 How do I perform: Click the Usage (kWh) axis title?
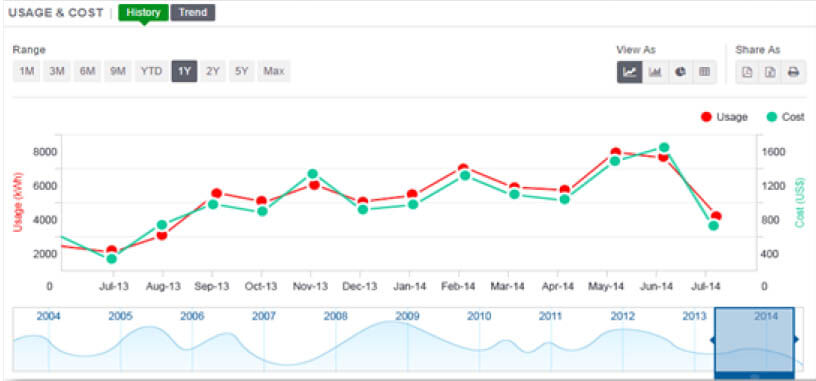click(18, 202)
